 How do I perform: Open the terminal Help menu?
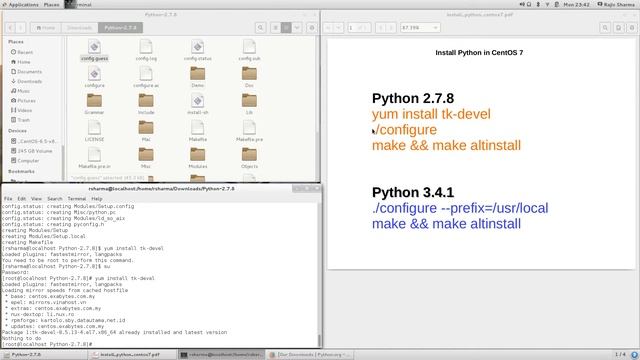click(x=97, y=199)
